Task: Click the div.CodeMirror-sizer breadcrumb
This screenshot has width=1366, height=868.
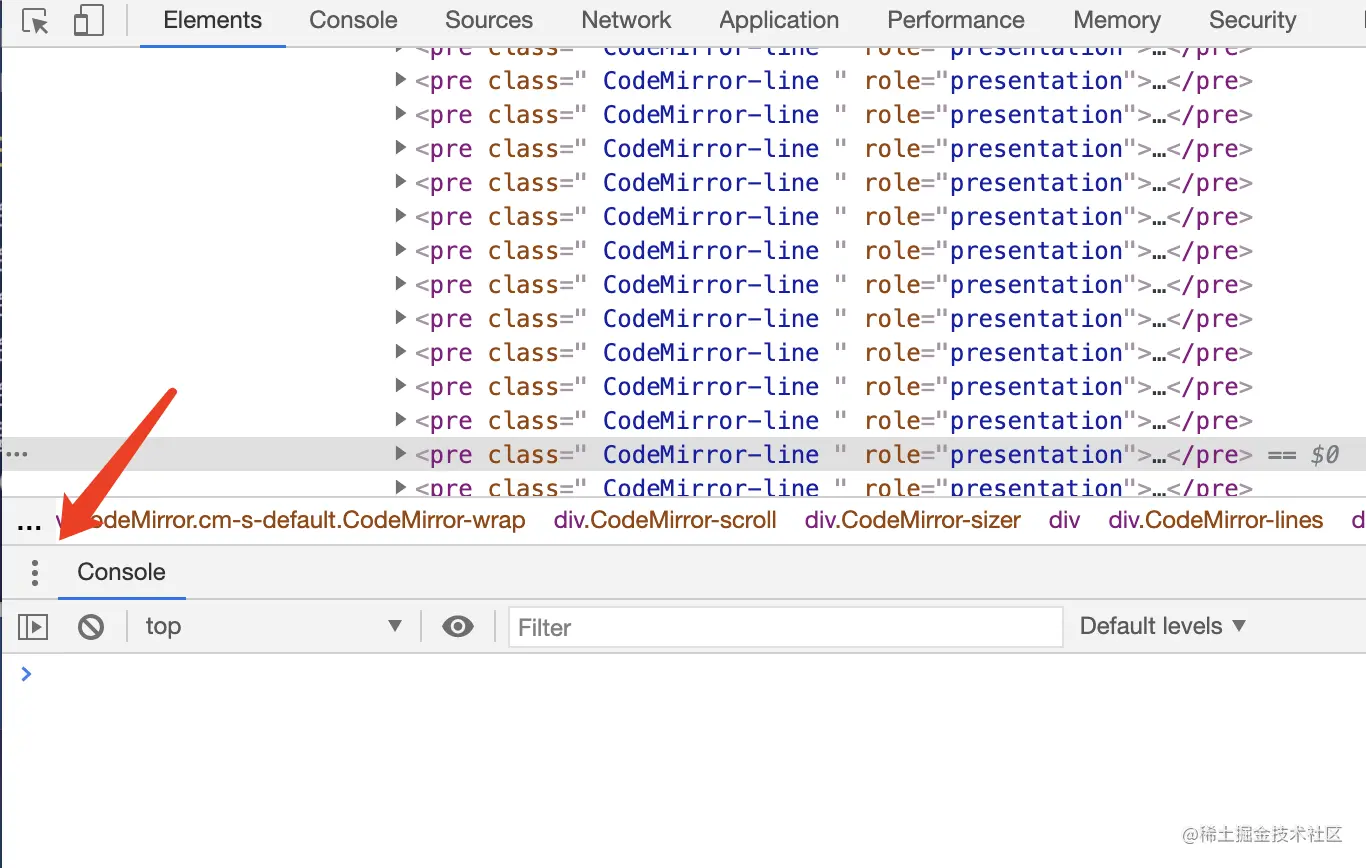Action: (x=913, y=521)
